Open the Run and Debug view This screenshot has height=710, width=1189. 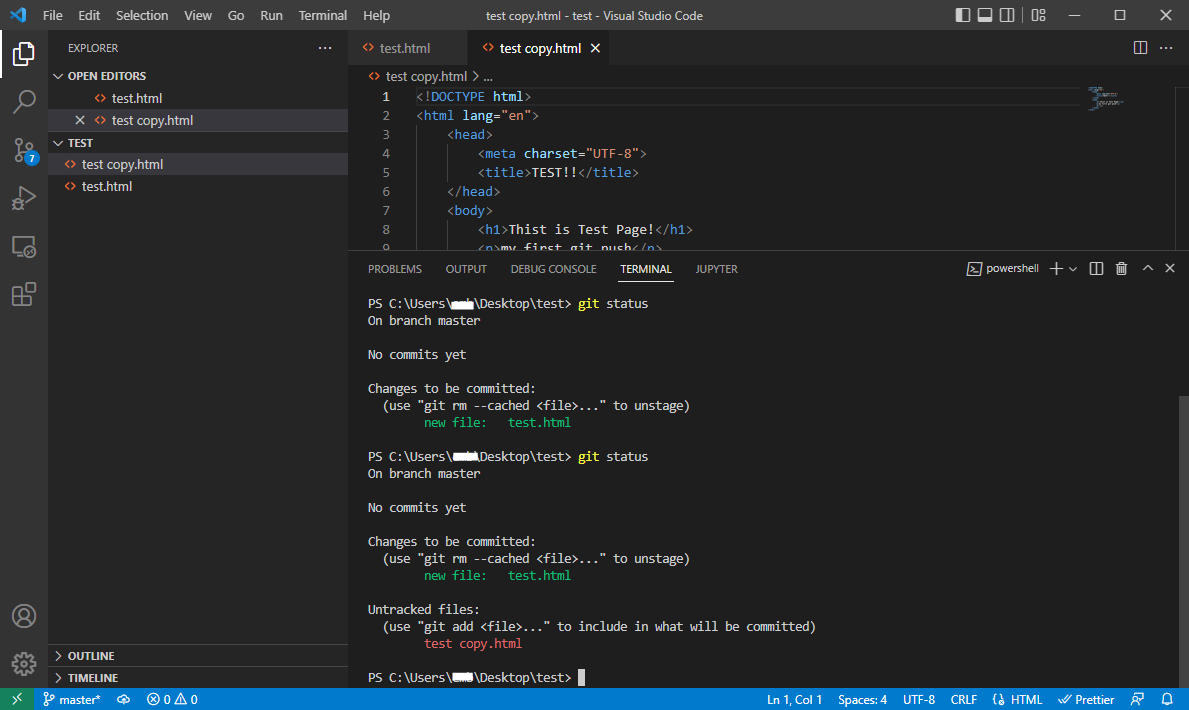click(x=24, y=198)
